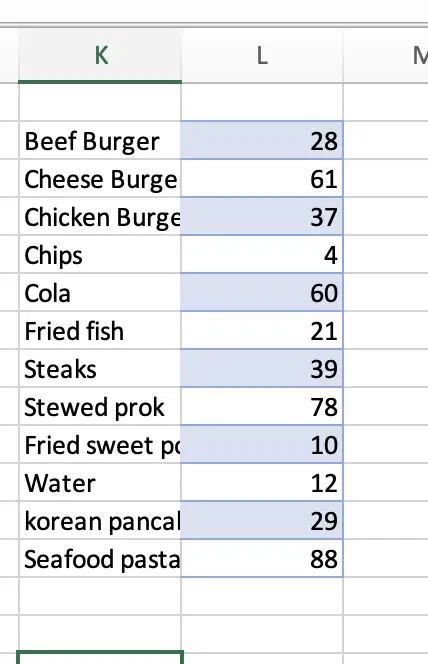
Task: Click the cell containing 88
Action: pyautogui.click(x=262, y=559)
